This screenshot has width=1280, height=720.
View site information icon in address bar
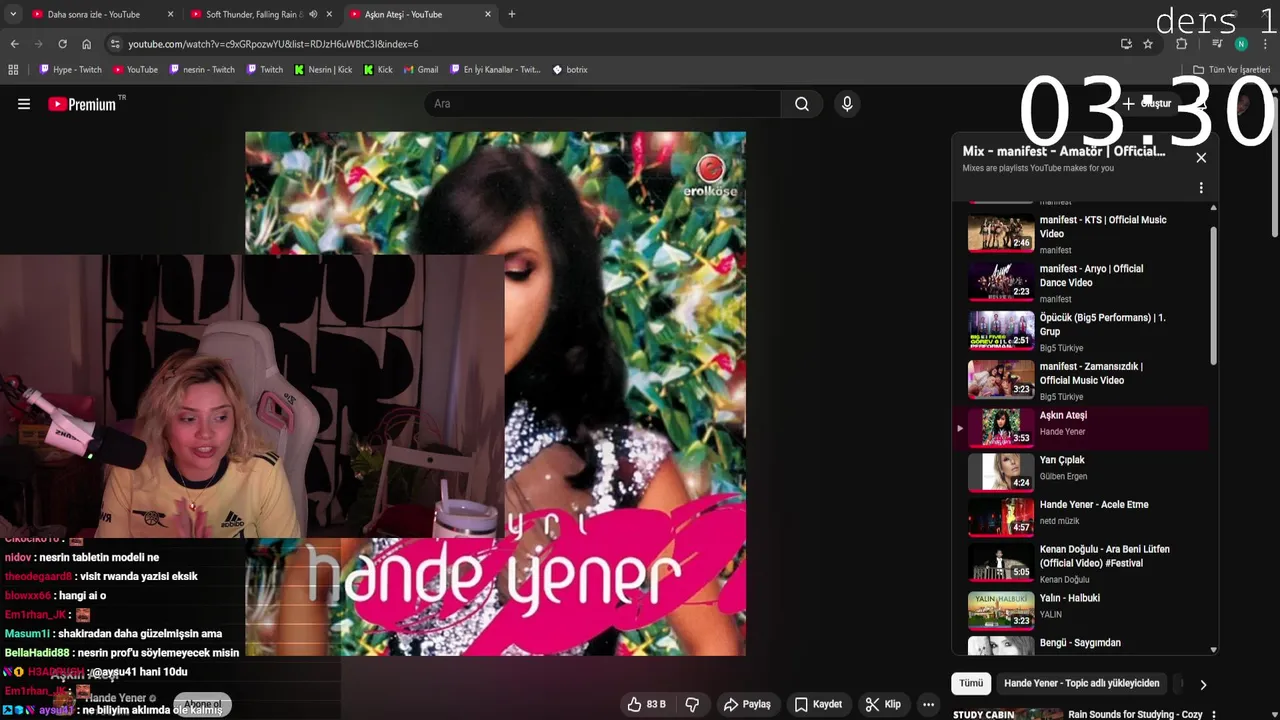[115, 44]
